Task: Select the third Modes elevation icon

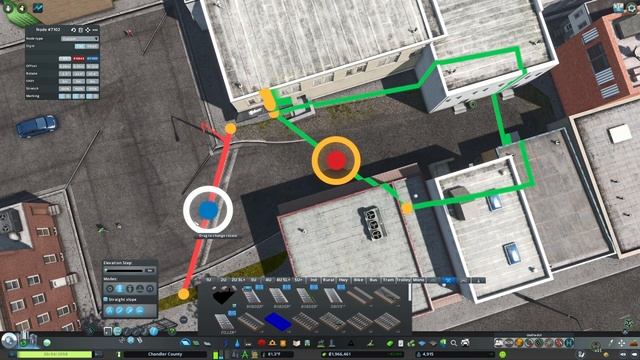Action: pos(130,289)
